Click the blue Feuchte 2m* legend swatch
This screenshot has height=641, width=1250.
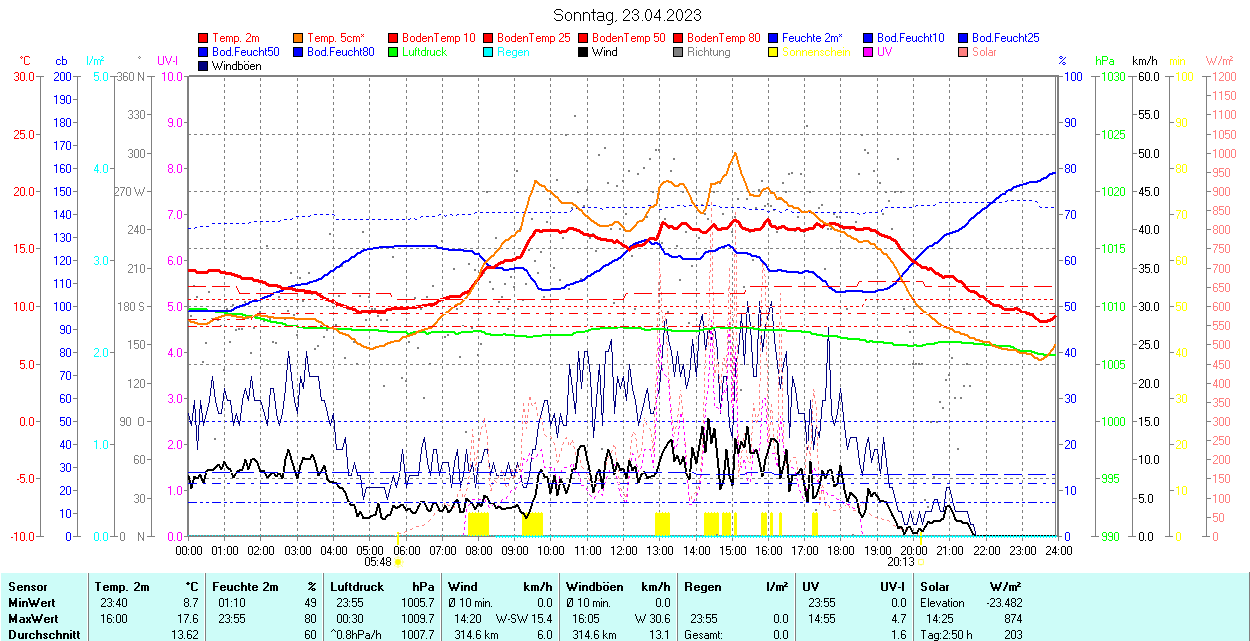(773, 38)
